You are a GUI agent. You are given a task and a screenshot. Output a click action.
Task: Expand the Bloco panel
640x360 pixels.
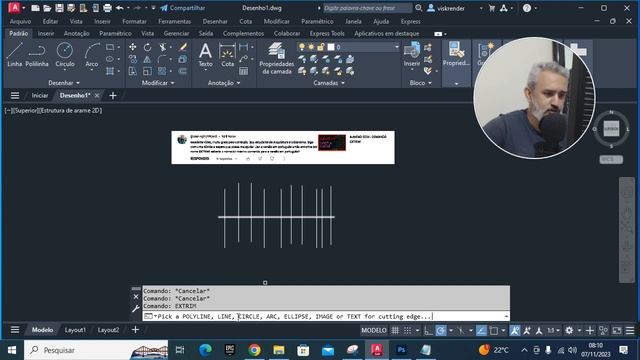pyautogui.click(x=420, y=83)
